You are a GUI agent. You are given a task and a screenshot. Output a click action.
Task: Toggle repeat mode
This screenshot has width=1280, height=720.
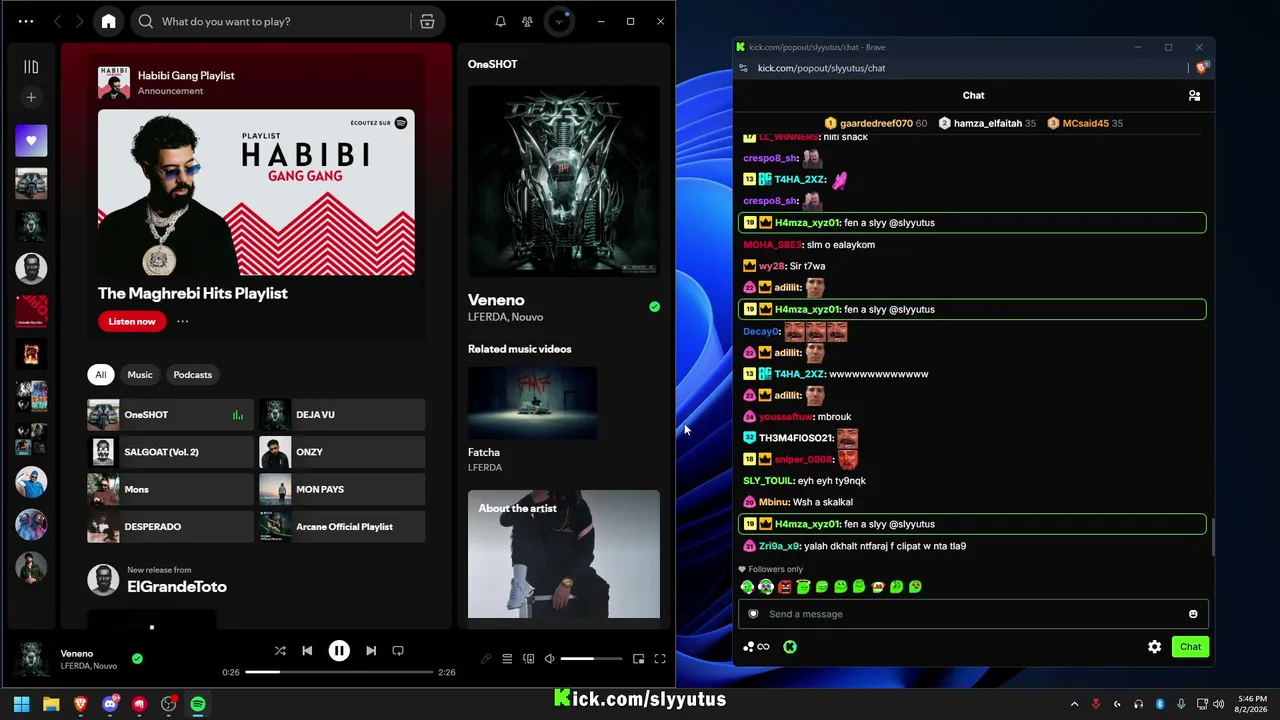click(398, 651)
